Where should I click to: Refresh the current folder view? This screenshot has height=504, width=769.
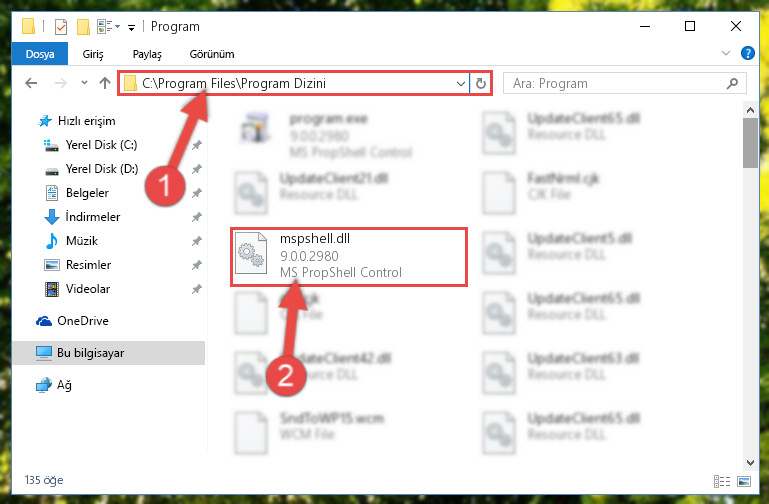click(x=481, y=84)
